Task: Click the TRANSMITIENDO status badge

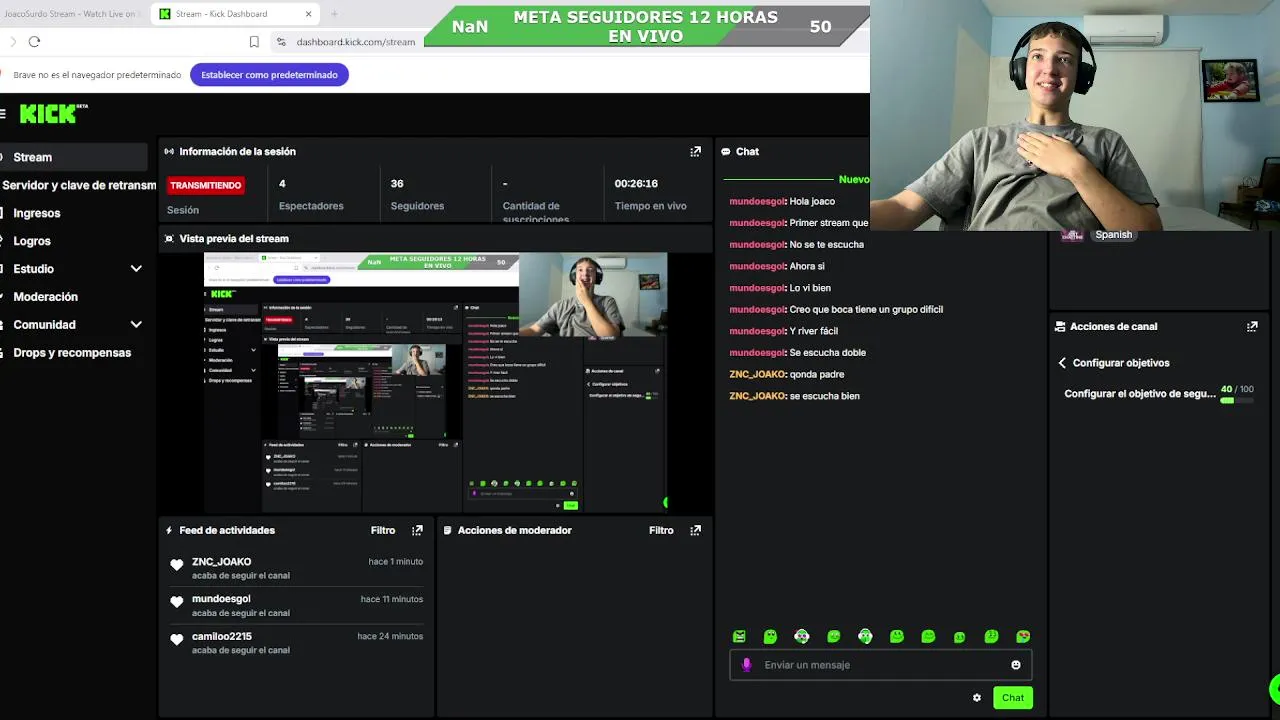Action: click(206, 185)
